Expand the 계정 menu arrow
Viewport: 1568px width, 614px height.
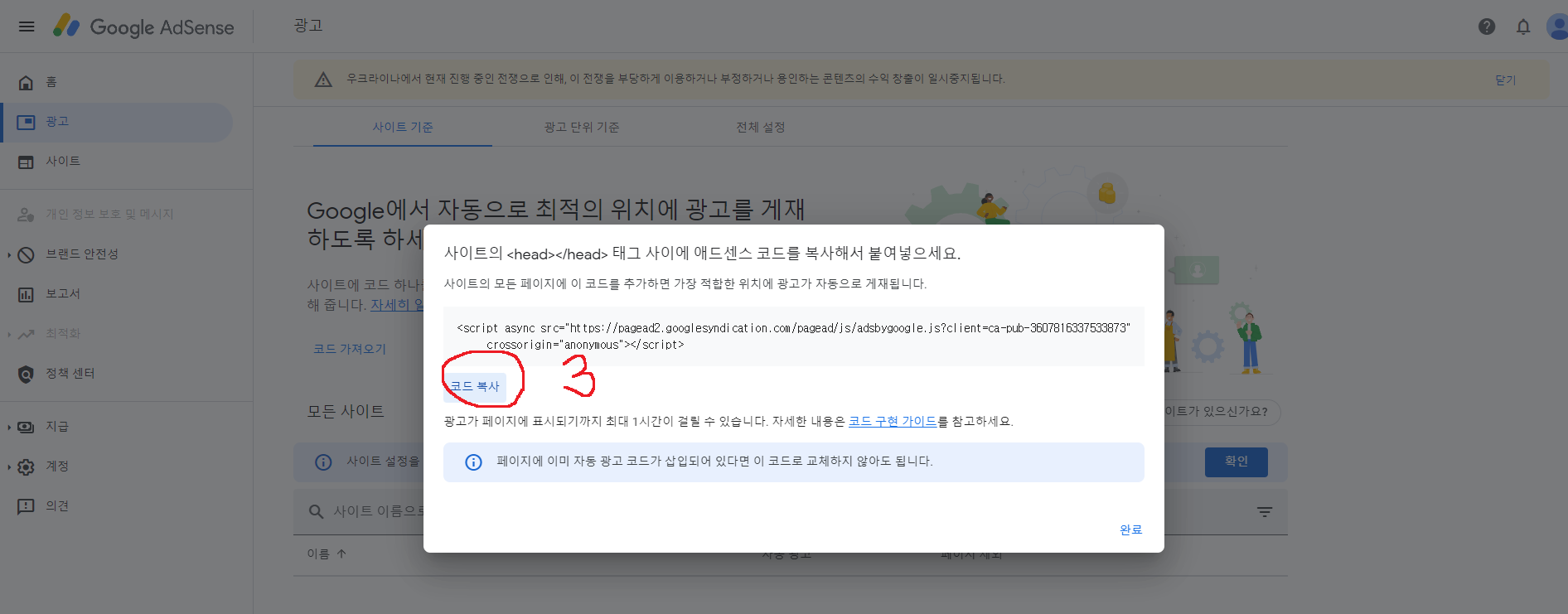click(9, 467)
